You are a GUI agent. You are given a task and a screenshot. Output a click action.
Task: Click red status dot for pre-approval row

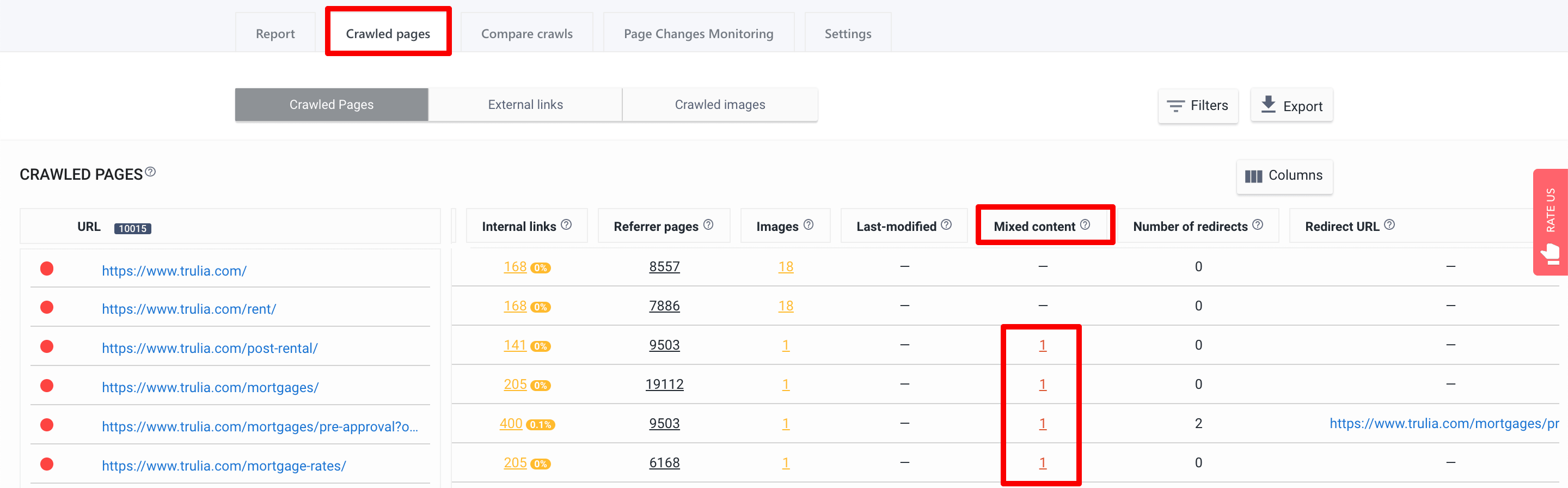click(x=47, y=425)
